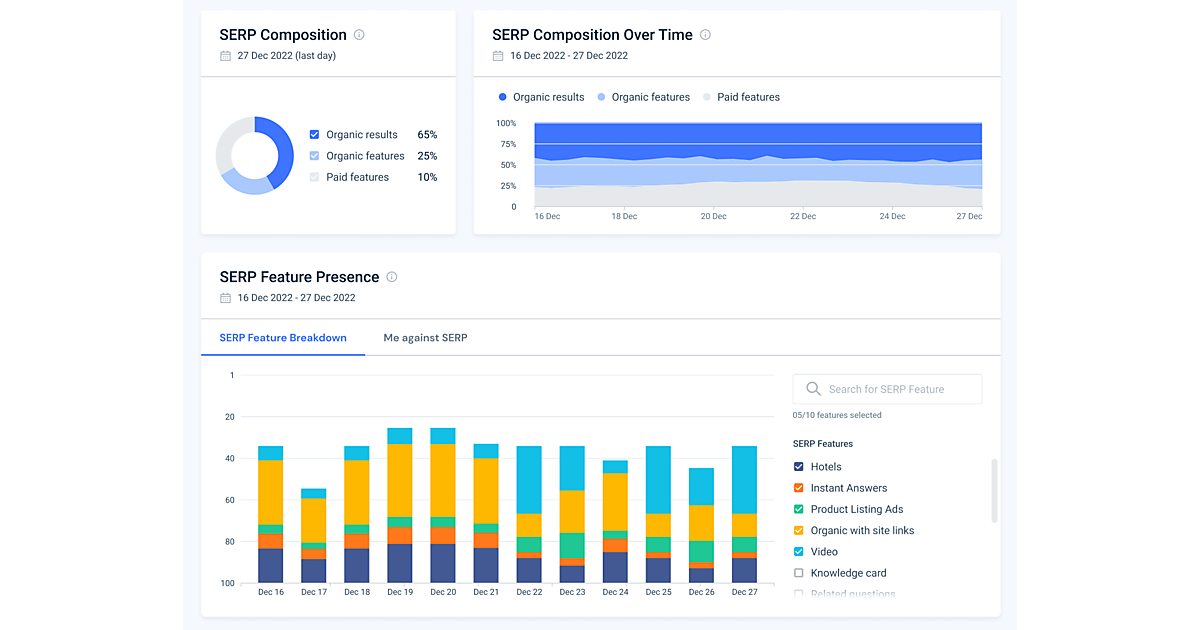Click the magnifier icon in feature search
This screenshot has width=1200, height=630.
point(813,389)
